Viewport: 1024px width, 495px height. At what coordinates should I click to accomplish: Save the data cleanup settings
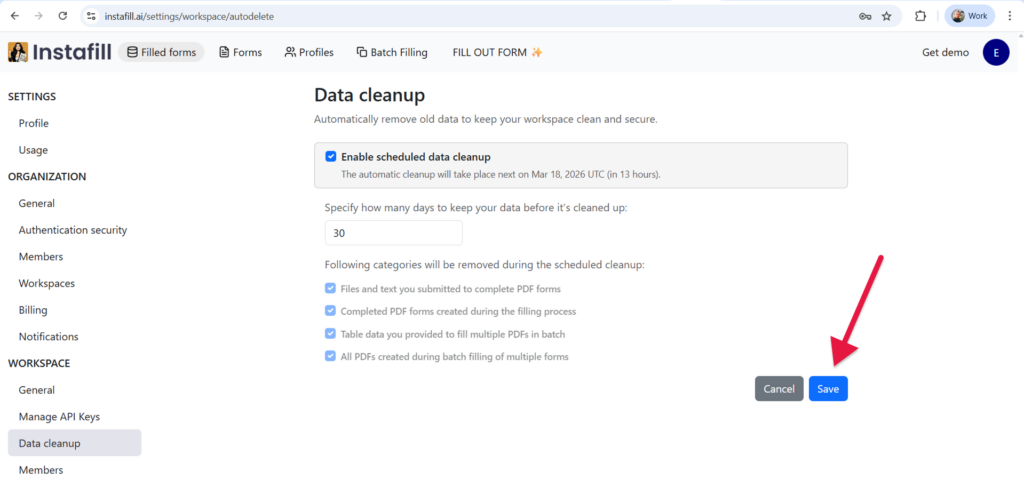pyautogui.click(x=828, y=389)
